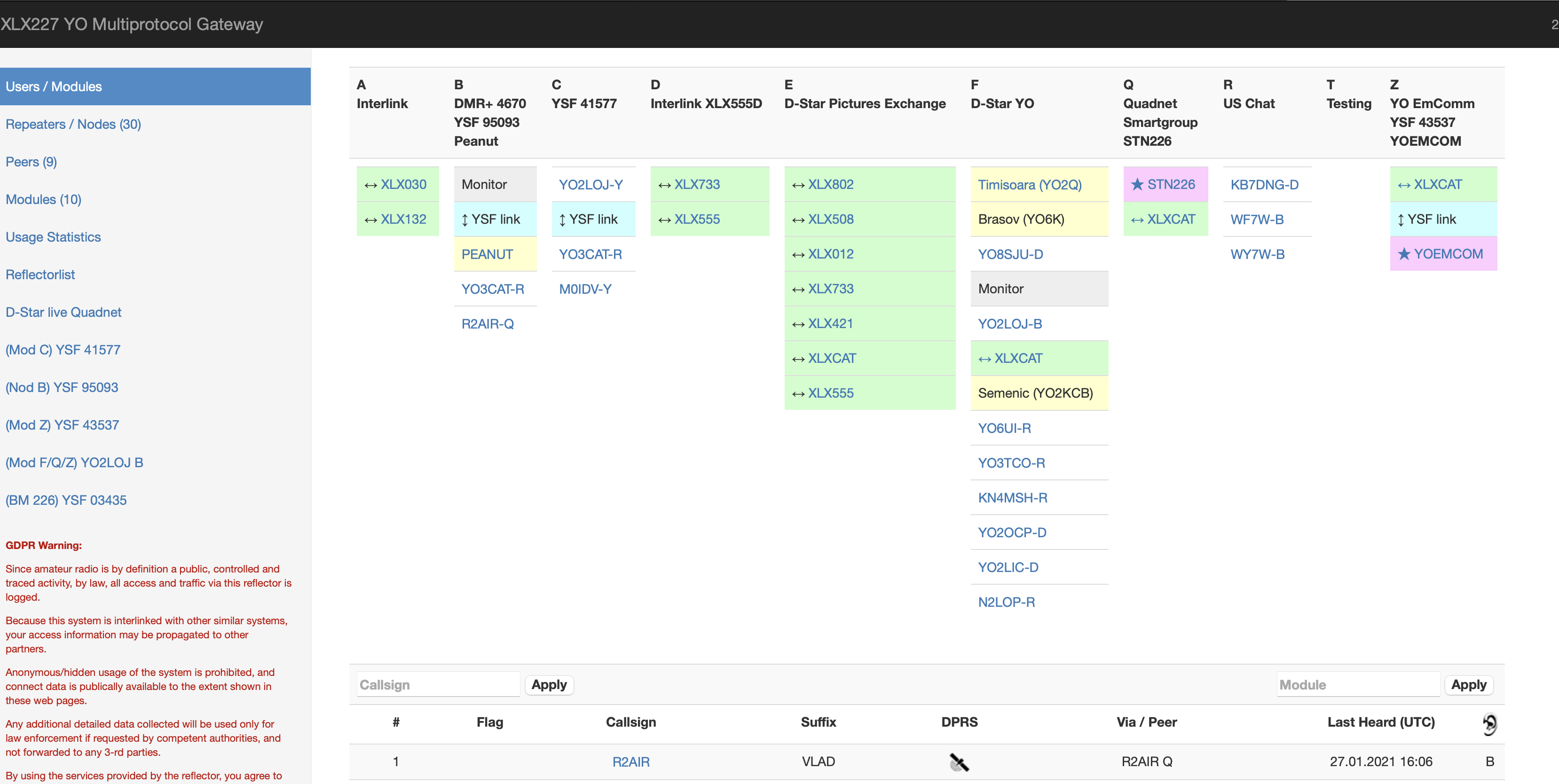Click the star icon beside STN226
1559x784 pixels.
(x=1137, y=185)
